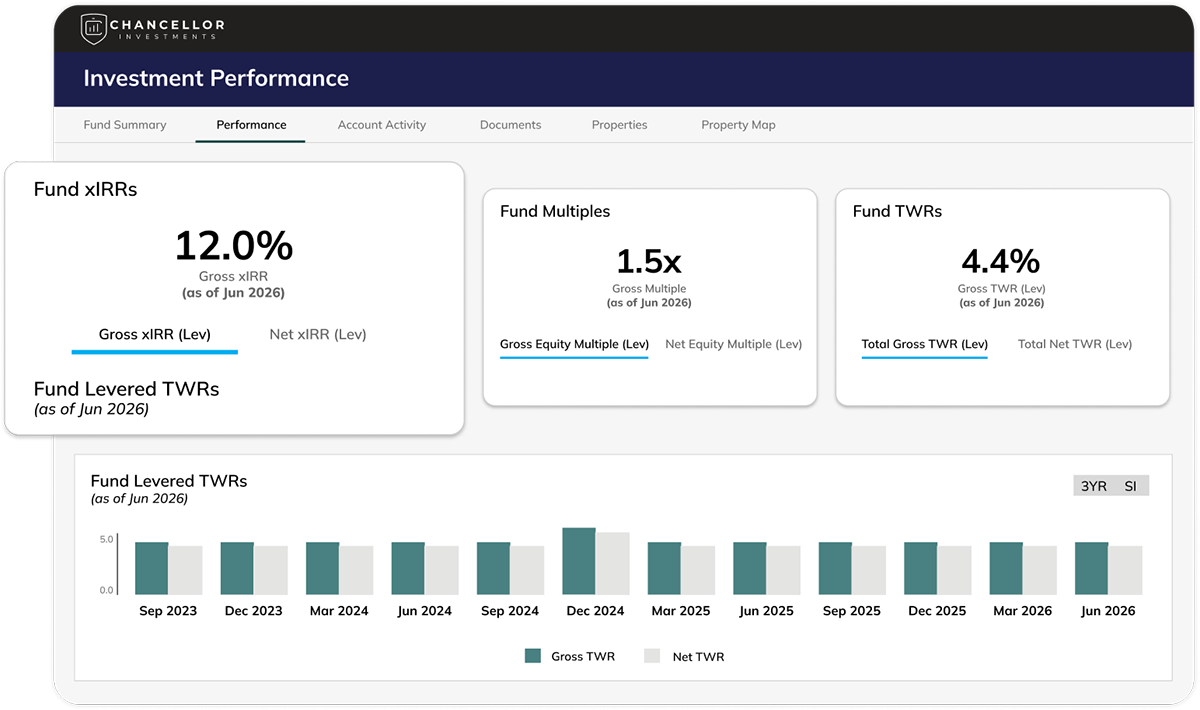Select the Performance tab
Image resolution: width=1200 pixels, height=710 pixels.
251,125
